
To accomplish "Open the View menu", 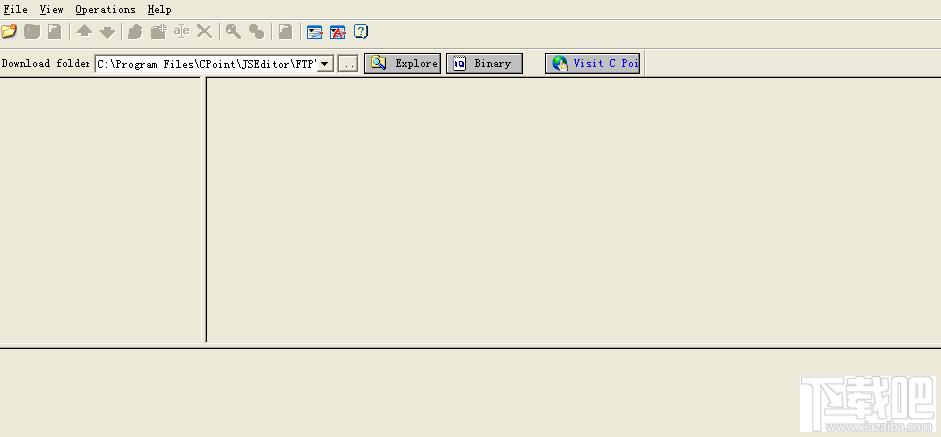I will (52, 10).
